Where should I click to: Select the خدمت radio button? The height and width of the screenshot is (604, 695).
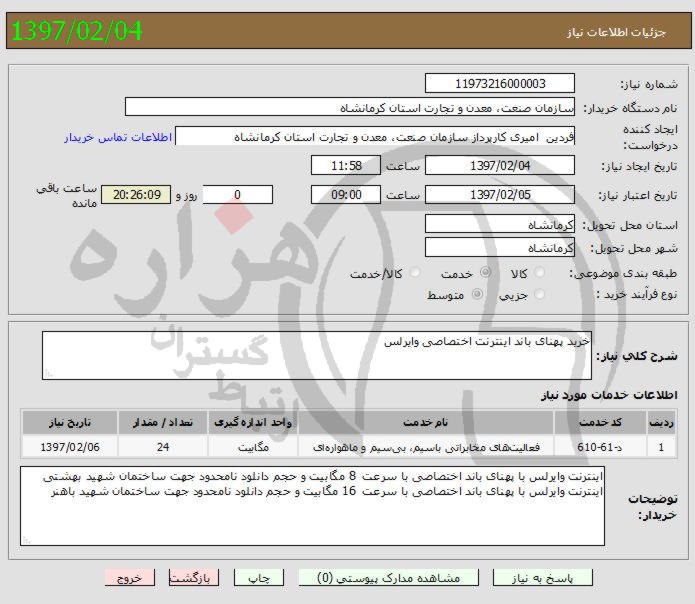(x=485, y=272)
